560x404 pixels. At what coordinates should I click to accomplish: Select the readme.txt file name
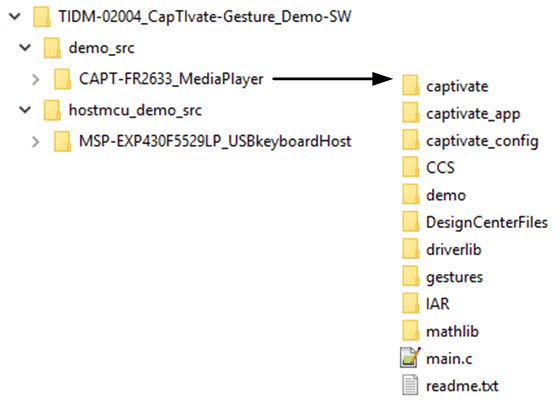(x=462, y=386)
